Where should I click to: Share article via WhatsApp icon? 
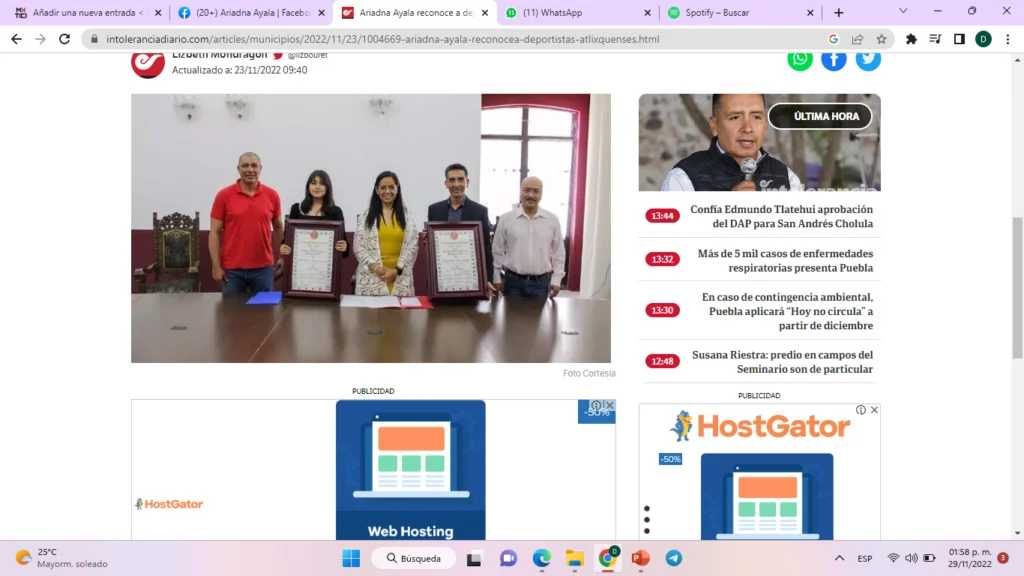pos(799,59)
